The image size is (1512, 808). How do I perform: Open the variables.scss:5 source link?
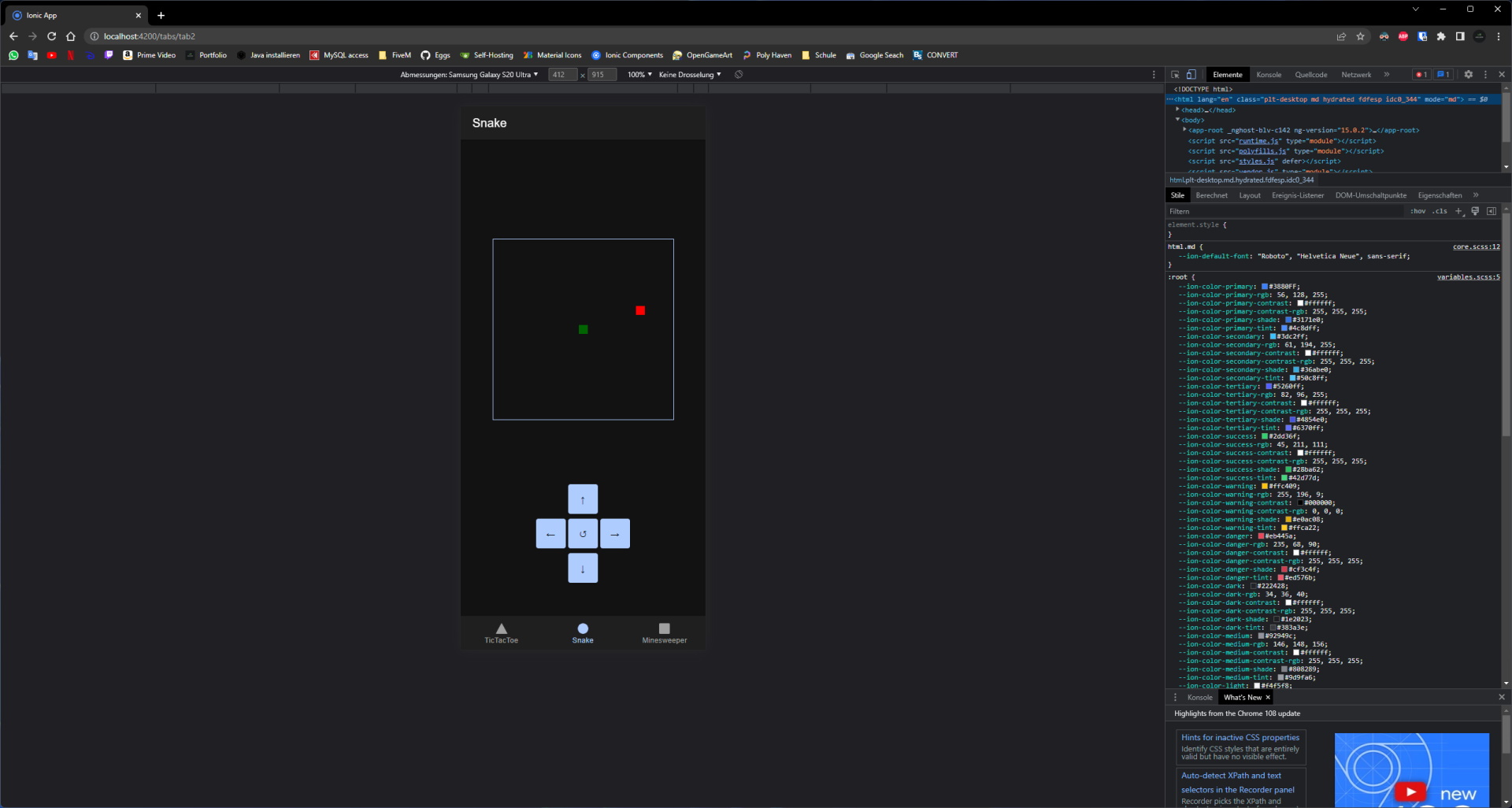(x=1468, y=277)
